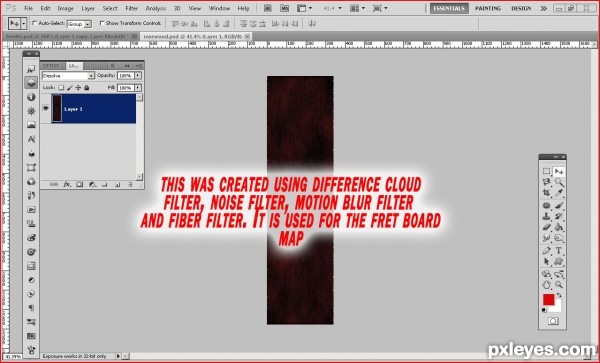This screenshot has height=363, width=600.
Task: Choose the Clone Stamp tool
Action: pyautogui.click(x=546, y=216)
